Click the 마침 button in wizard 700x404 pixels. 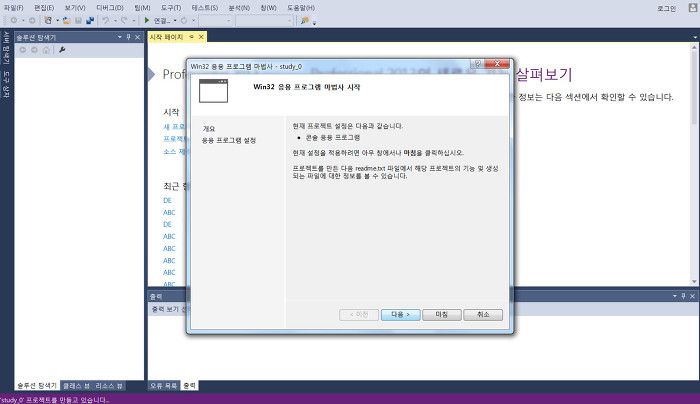(x=442, y=315)
